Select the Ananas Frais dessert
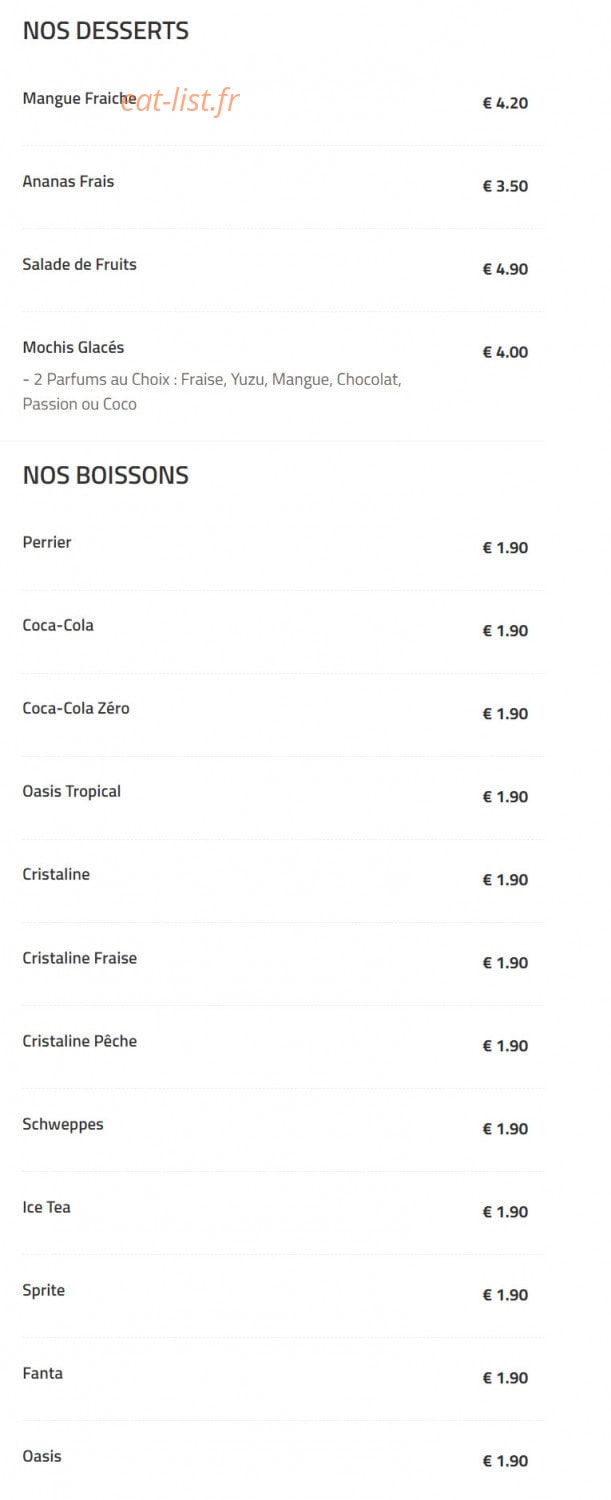 tap(68, 181)
